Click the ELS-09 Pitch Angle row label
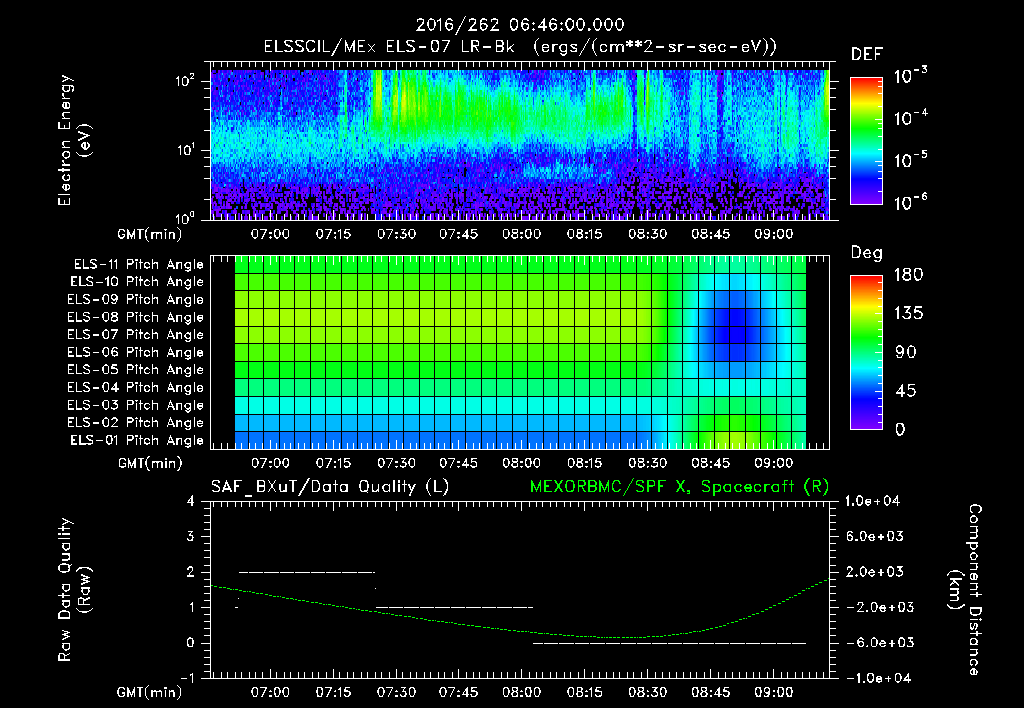This screenshot has height=708, width=1024. 136,299
